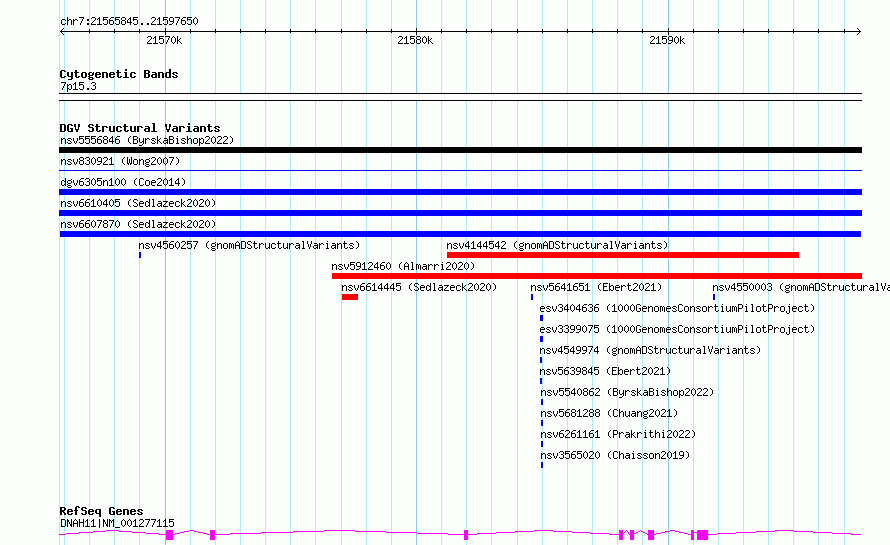This screenshot has width=890, height=545.
Task: Open dgv6305n100 (Coe2014) variant label
Action: [x=123, y=182]
